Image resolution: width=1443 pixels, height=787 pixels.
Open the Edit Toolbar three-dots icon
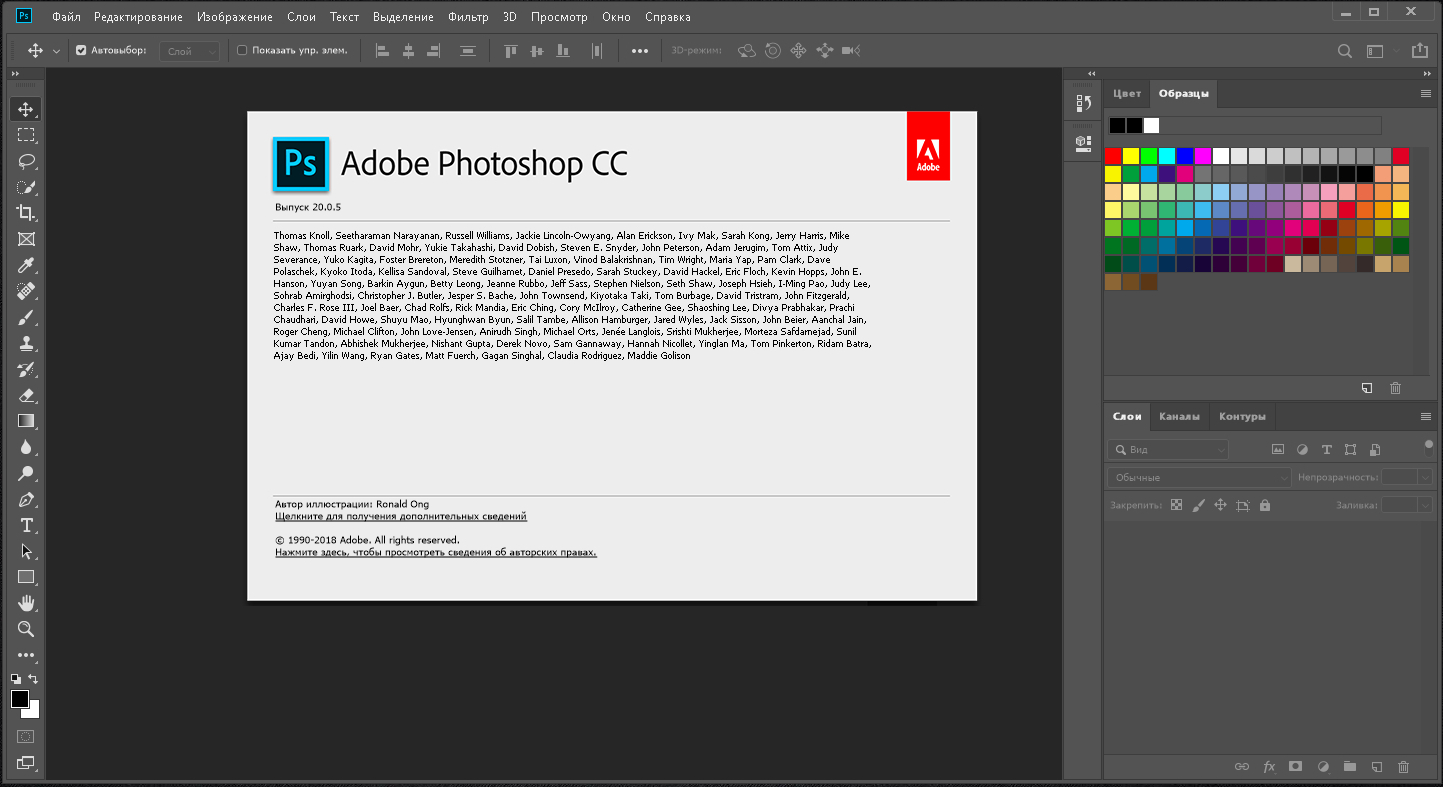(x=26, y=655)
